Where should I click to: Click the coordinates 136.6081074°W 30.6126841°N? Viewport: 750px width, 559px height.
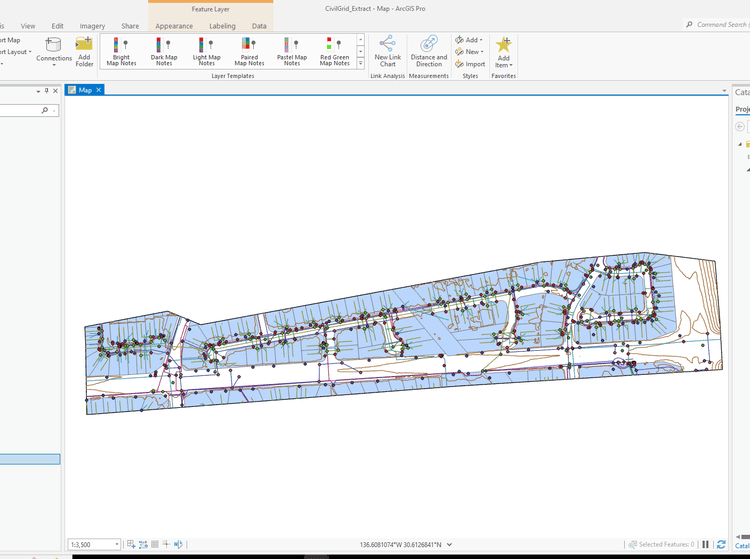(400, 544)
